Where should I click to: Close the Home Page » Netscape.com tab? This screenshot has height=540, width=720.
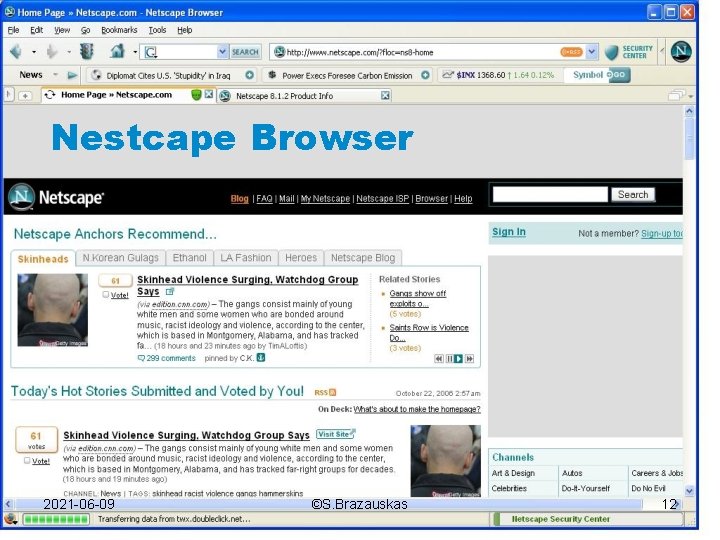209,94
